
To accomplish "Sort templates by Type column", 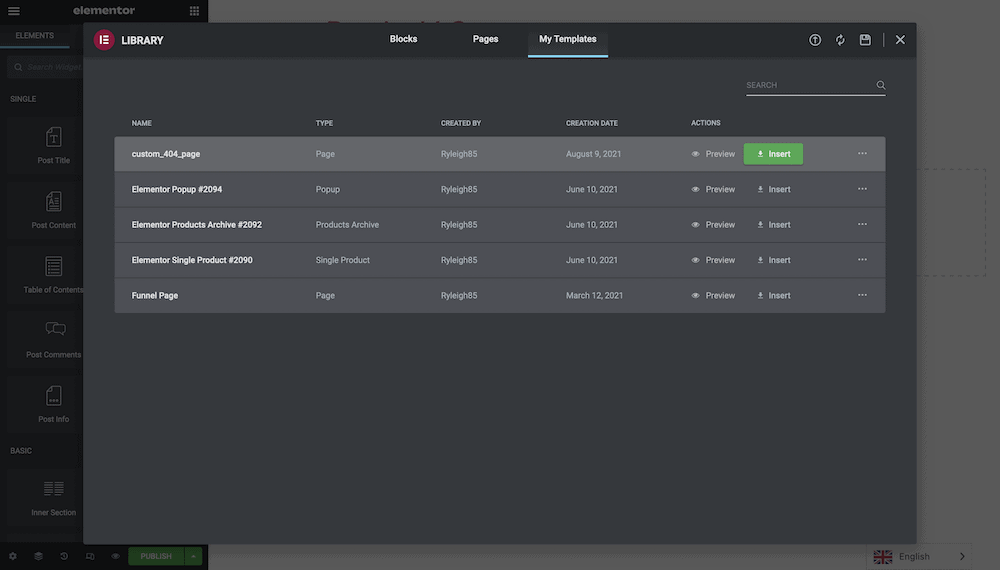I will (324, 123).
